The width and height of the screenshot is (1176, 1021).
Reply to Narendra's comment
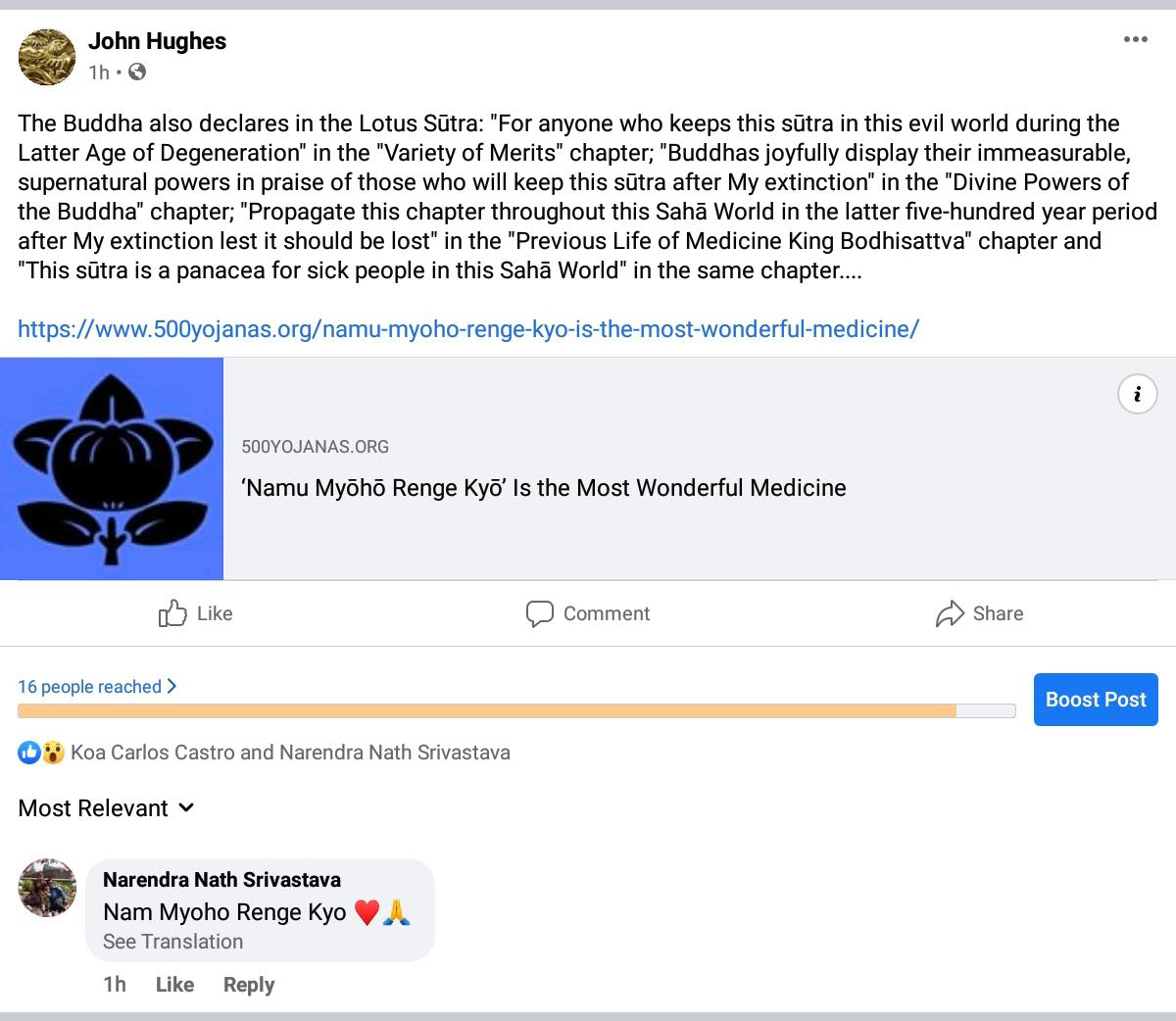[249, 985]
